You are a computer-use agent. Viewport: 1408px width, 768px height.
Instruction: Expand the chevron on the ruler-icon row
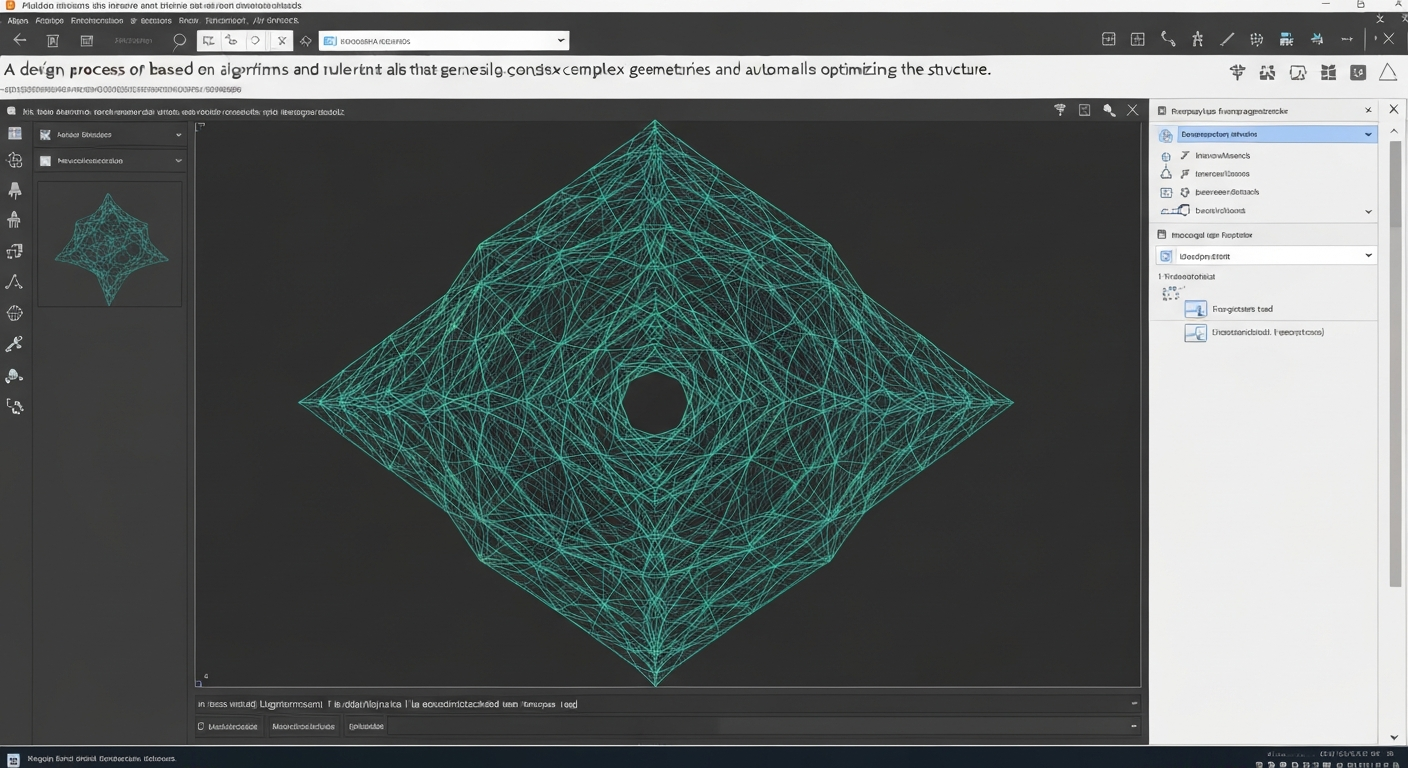click(1368, 211)
